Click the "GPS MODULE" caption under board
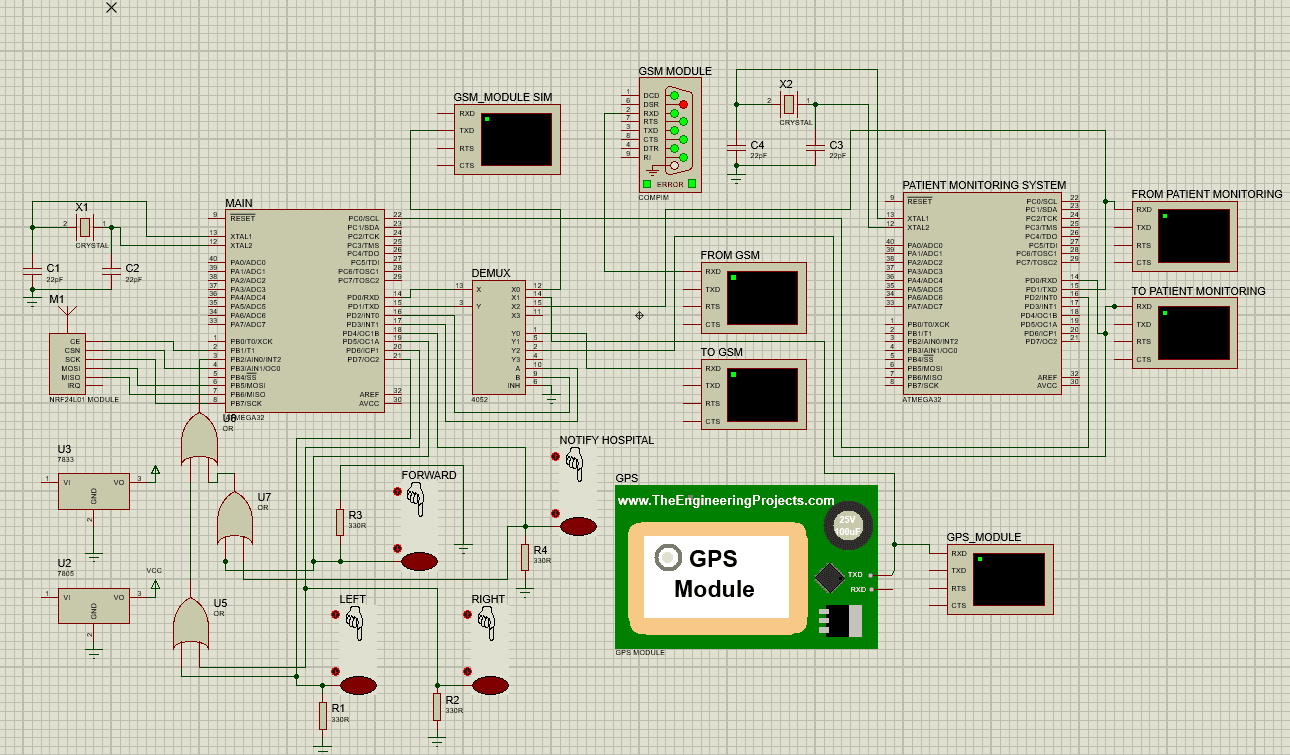1290x755 pixels. point(640,652)
